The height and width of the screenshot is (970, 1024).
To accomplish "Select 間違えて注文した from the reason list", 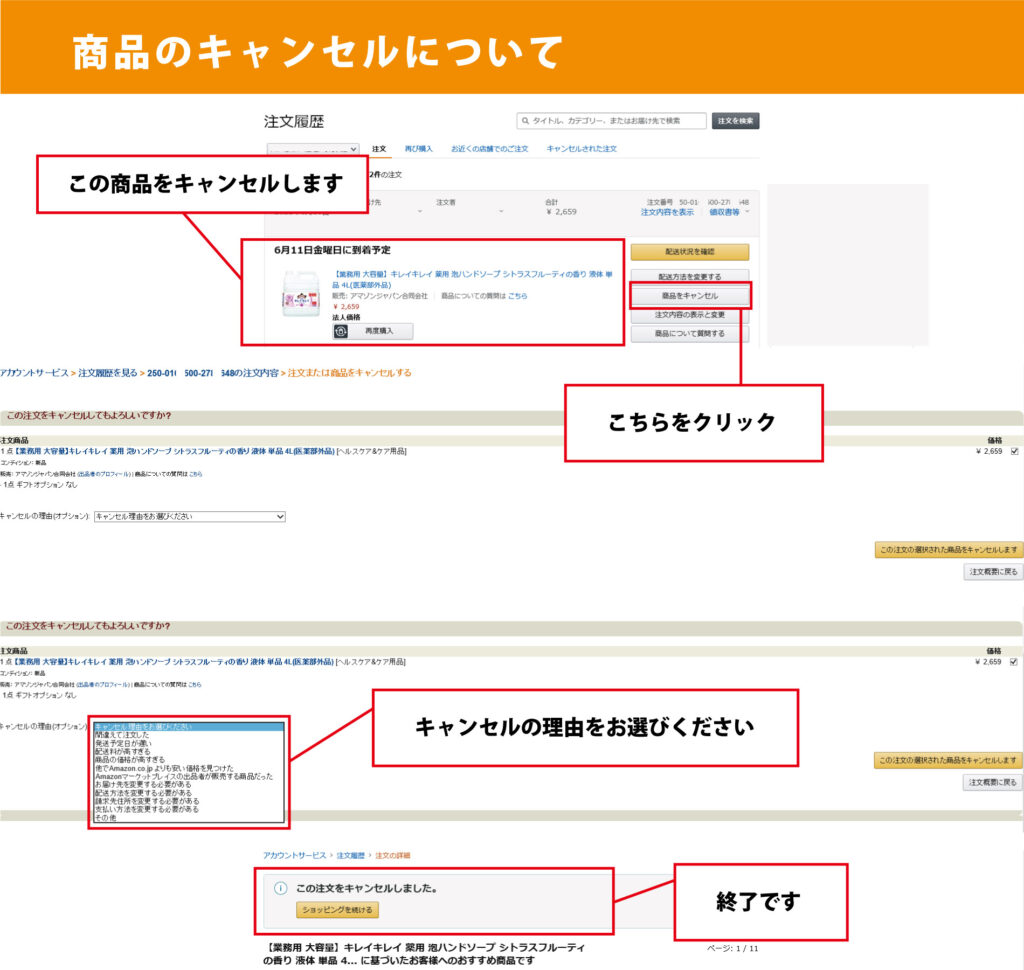I will (189, 736).
